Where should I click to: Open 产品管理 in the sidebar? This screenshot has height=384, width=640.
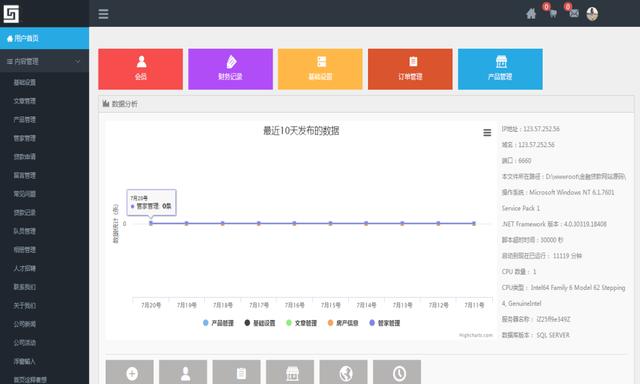25,120
